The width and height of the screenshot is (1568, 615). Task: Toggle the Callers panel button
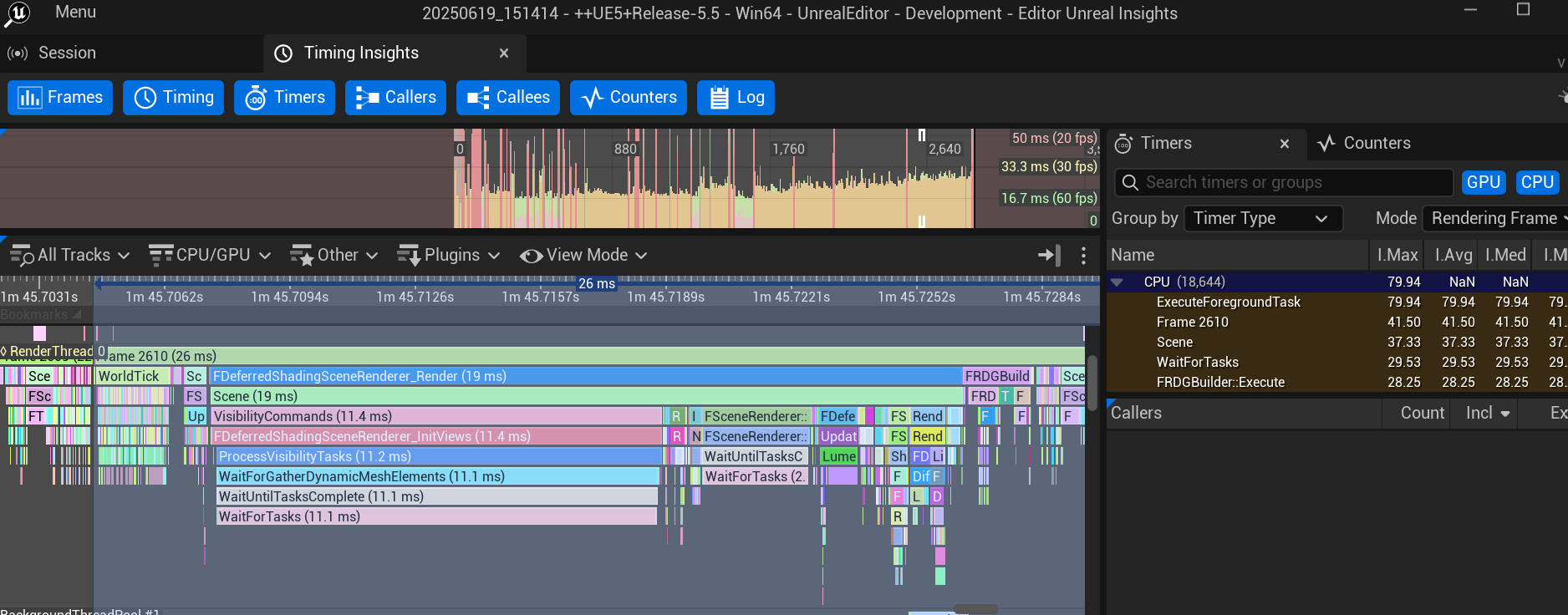tap(395, 98)
